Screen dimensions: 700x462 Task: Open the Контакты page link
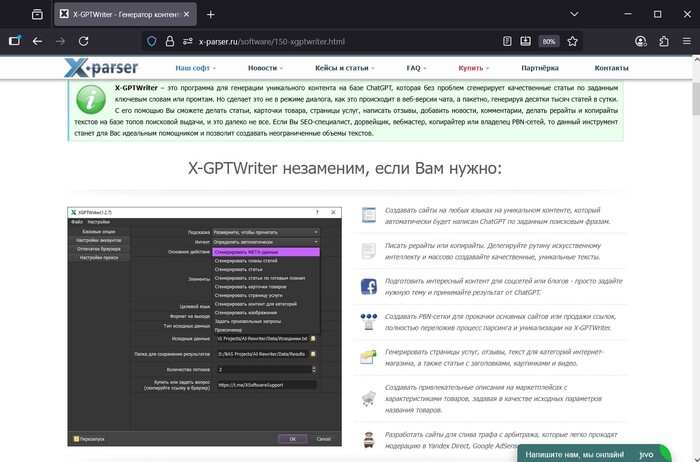click(x=611, y=67)
